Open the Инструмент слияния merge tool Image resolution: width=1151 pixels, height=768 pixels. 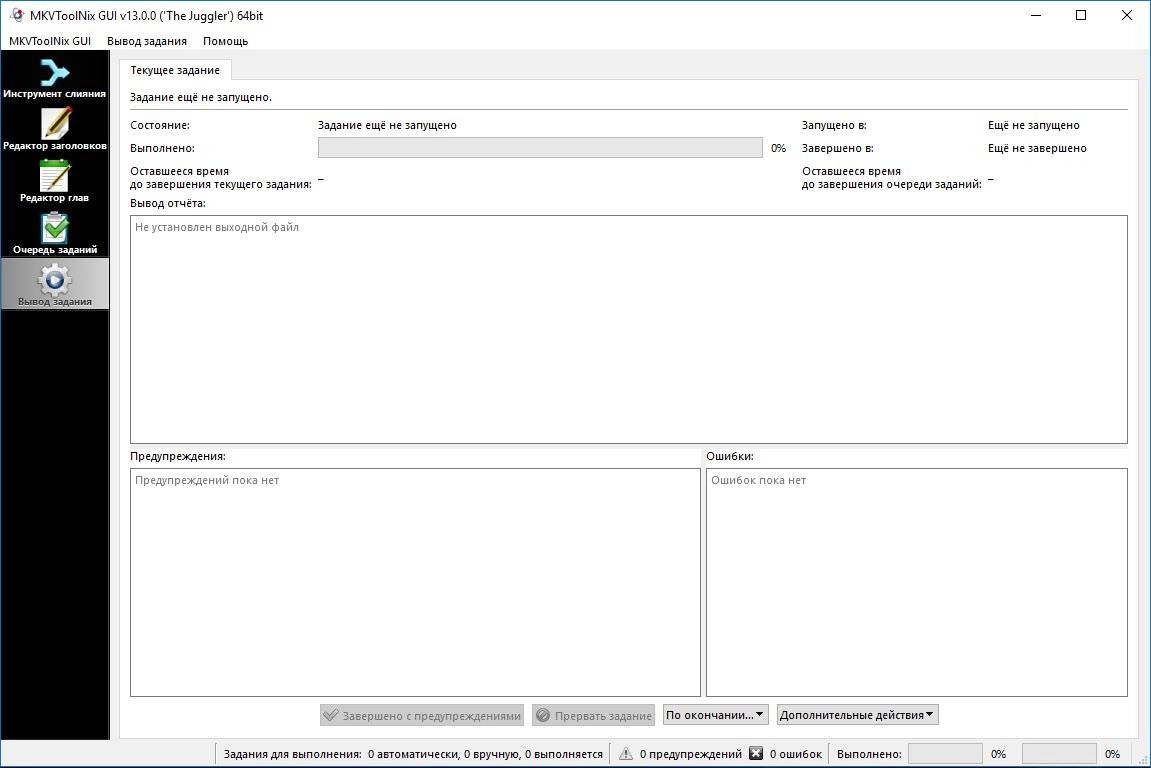click(54, 79)
